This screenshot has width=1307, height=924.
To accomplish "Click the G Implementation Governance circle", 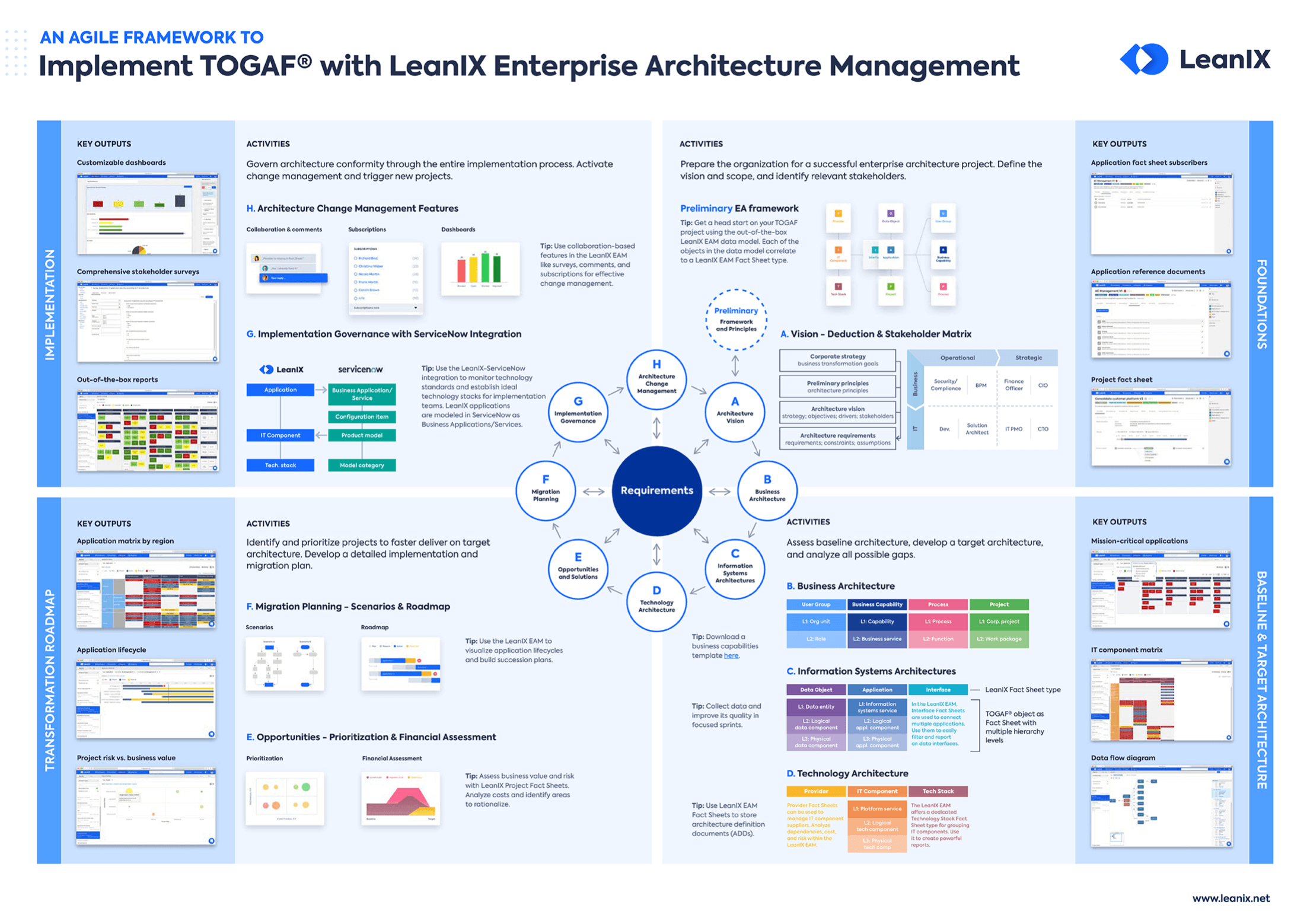I will tap(578, 412).
